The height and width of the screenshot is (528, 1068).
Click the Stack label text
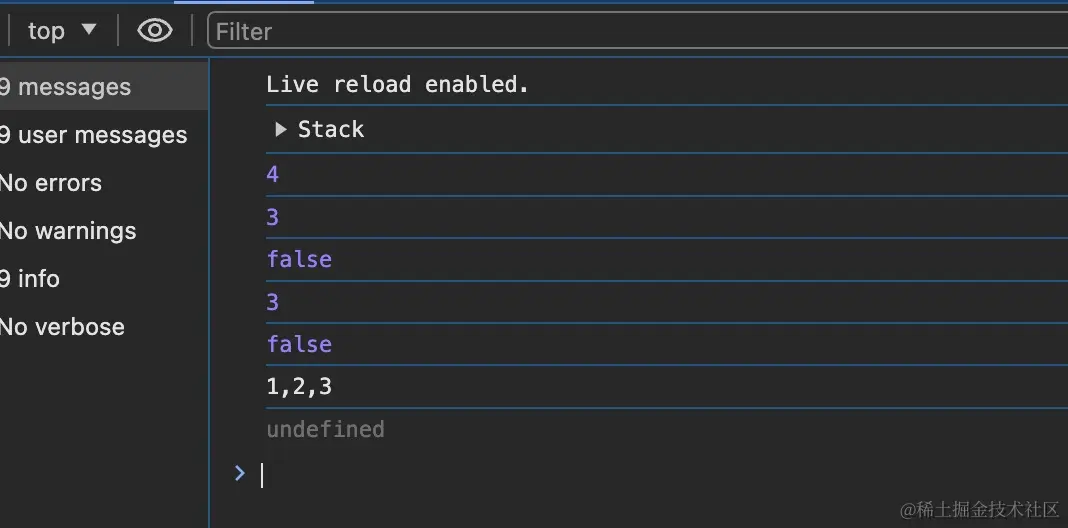point(331,130)
